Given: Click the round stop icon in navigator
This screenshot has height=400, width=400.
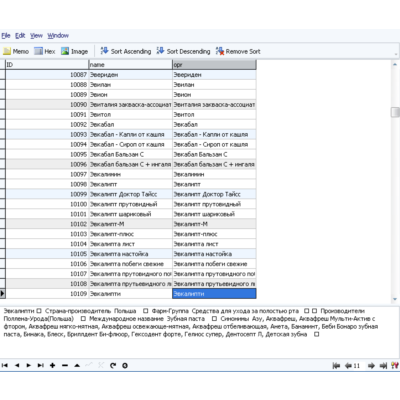Looking at the screenshot, I should point(125,365).
